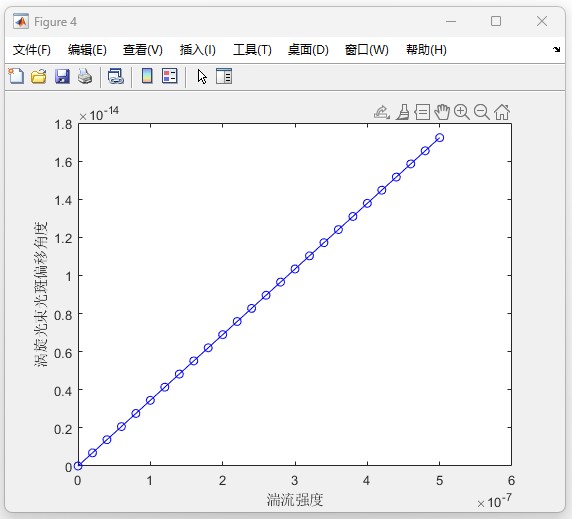Toggle the Pan hand tool on the axes

[442, 112]
